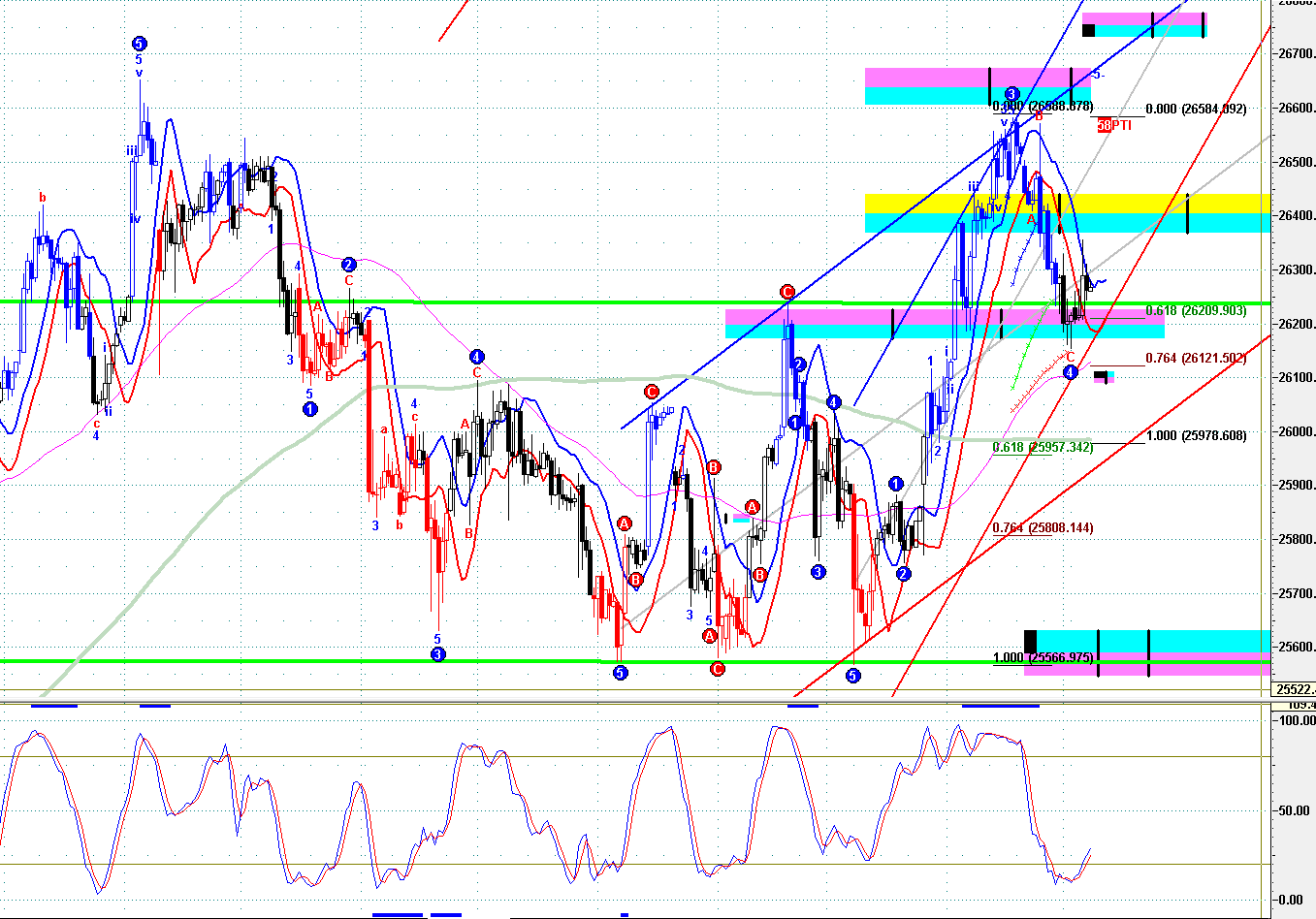Click the circled red C at the blue trendline start

652,393
